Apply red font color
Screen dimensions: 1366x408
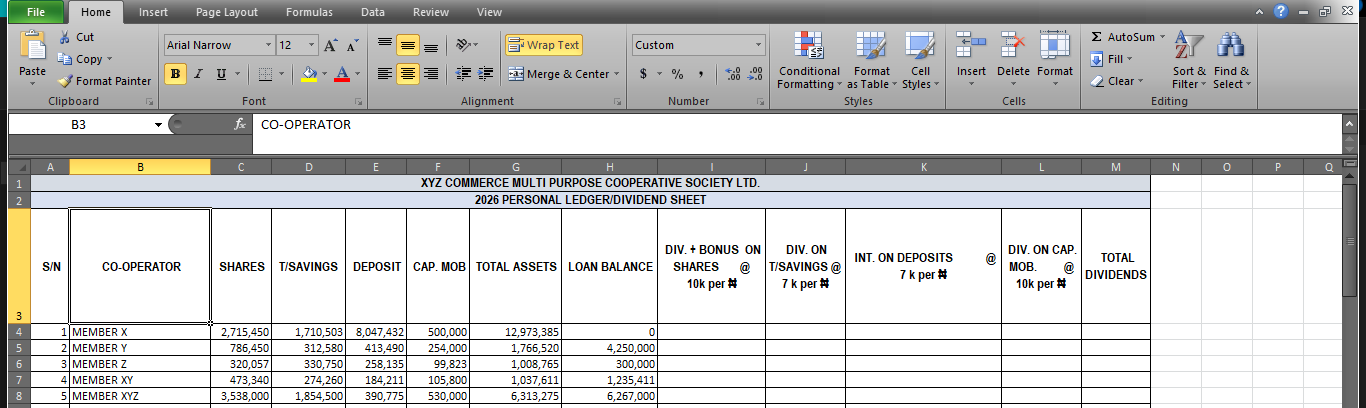tap(342, 74)
